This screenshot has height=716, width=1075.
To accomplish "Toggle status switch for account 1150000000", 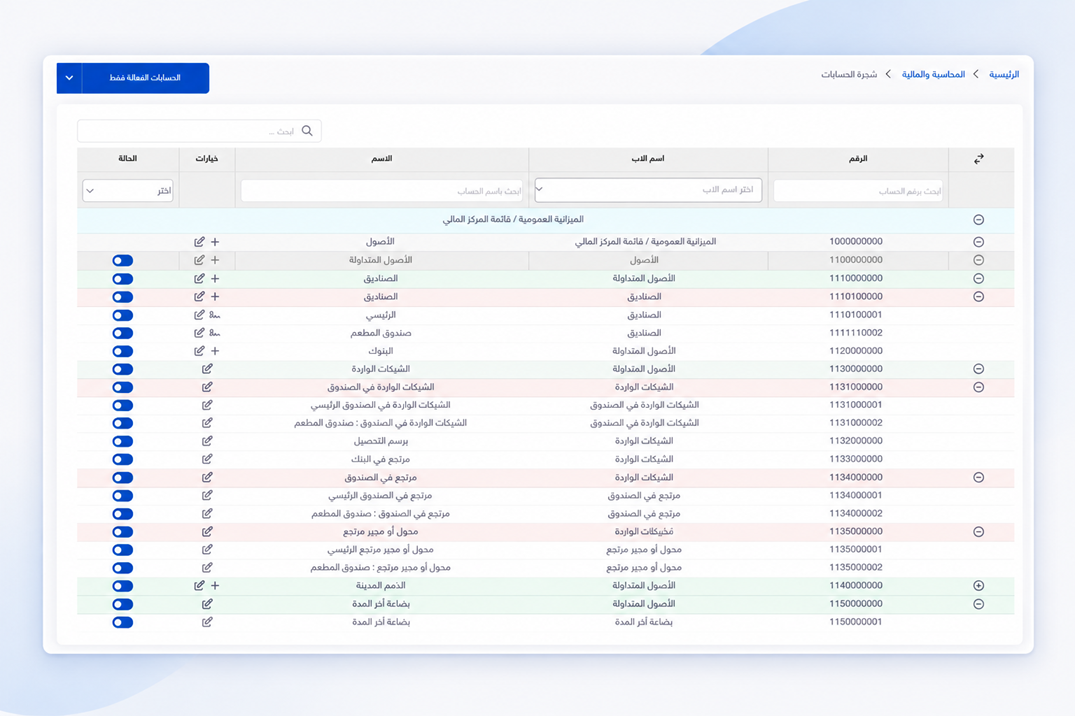I will coord(123,604).
